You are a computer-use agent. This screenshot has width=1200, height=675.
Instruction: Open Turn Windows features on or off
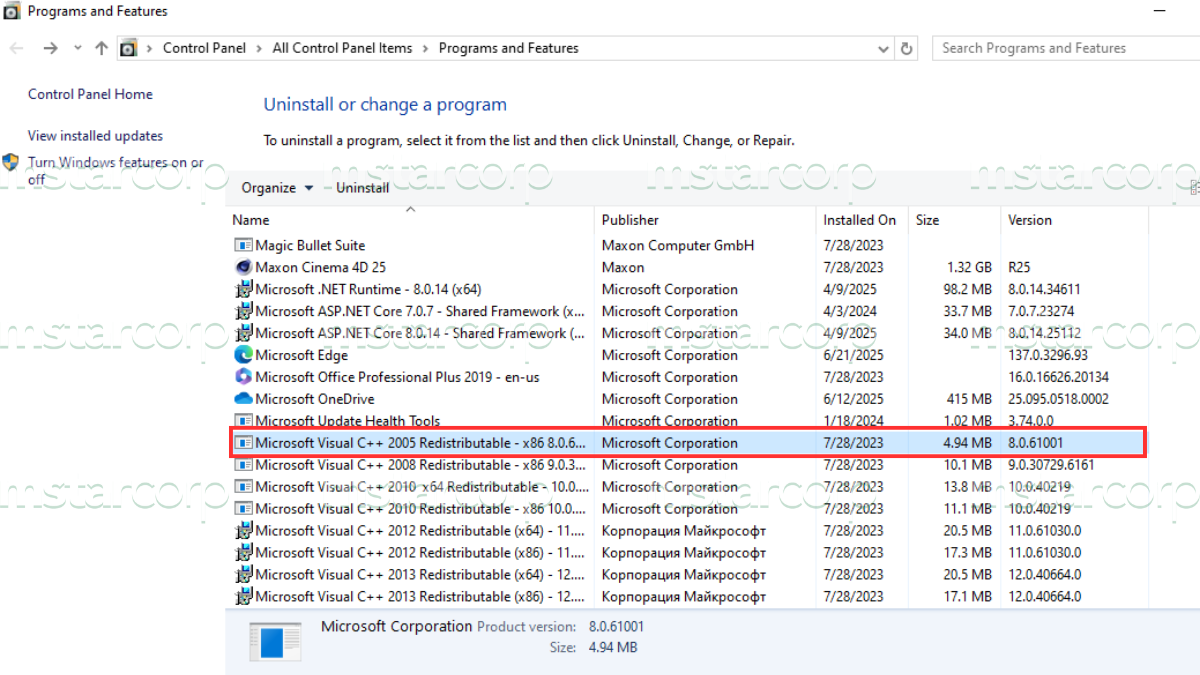click(x=115, y=171)
